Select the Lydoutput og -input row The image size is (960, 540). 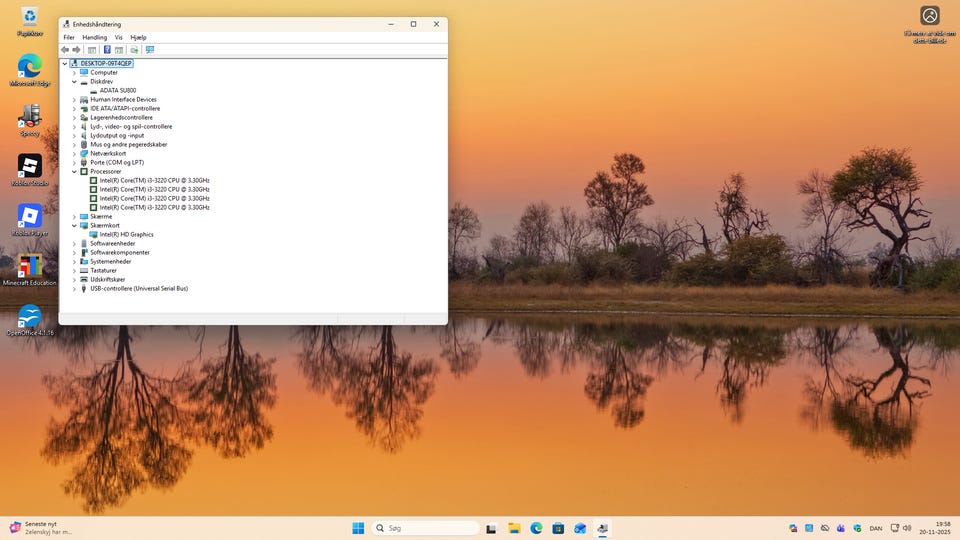click(117, 135)
